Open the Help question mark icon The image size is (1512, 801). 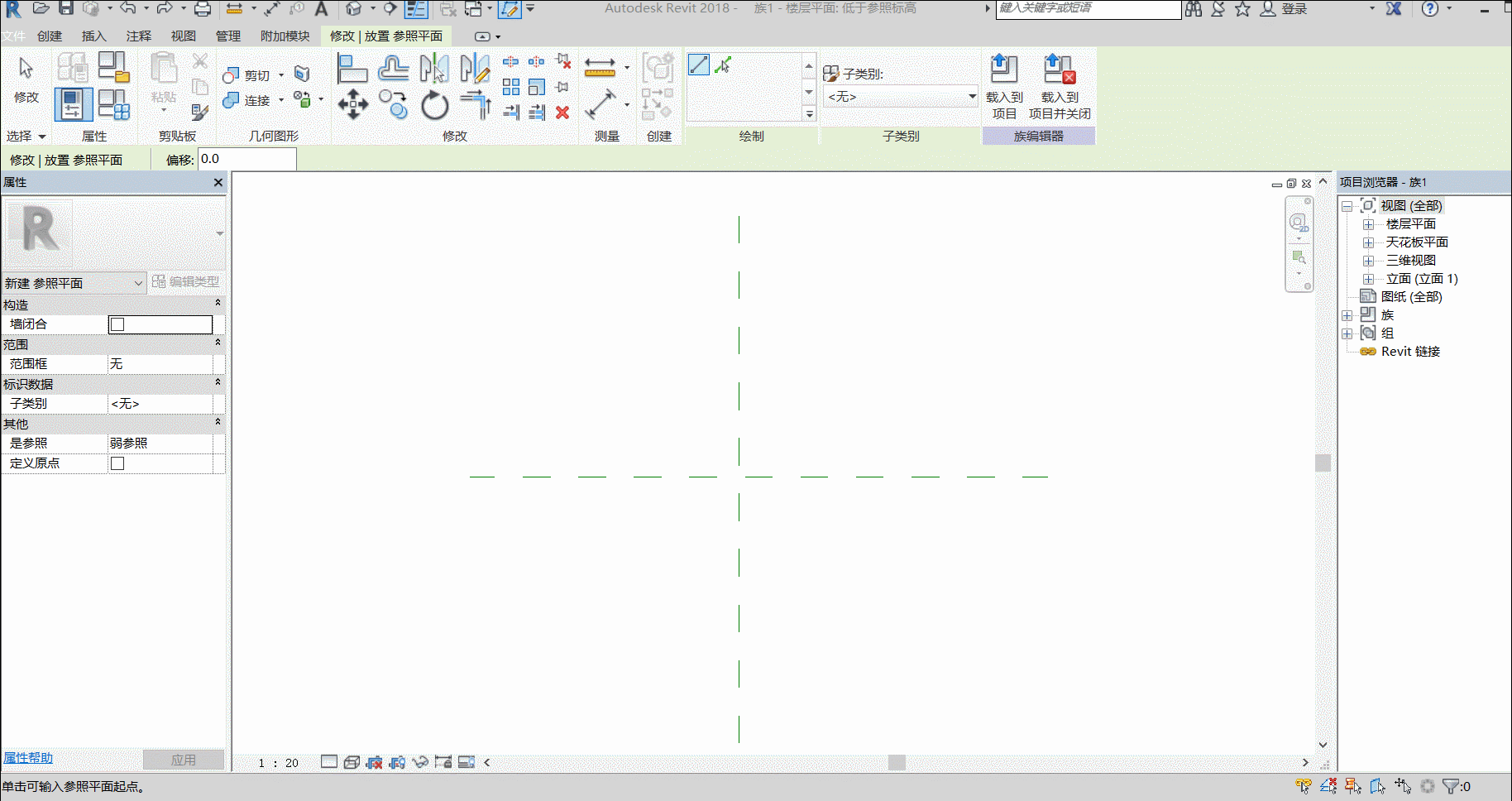1429,9
